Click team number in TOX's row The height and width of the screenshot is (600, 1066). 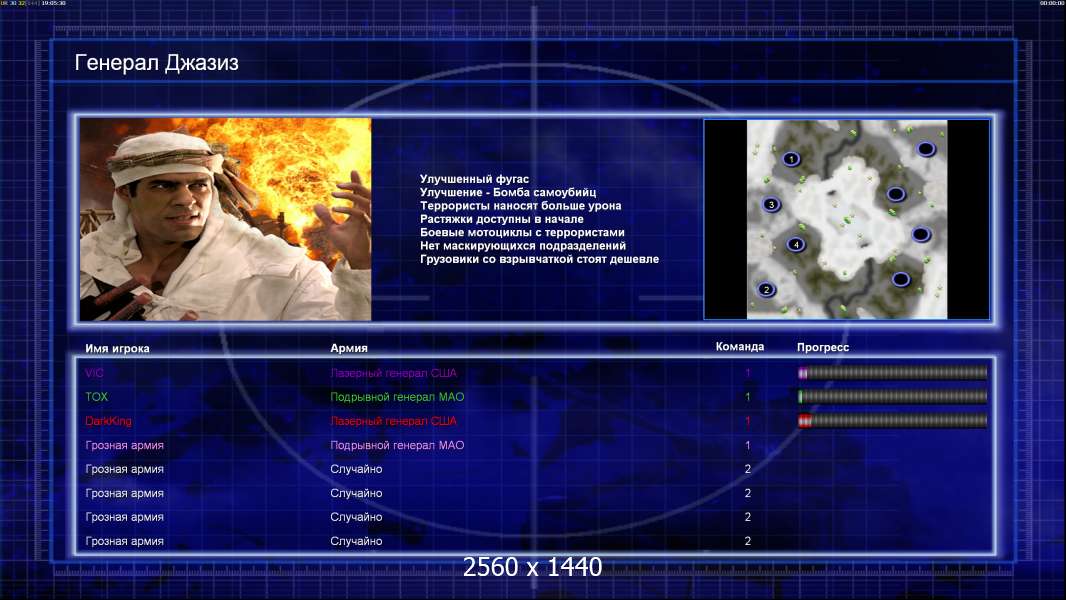coord(747,397)
